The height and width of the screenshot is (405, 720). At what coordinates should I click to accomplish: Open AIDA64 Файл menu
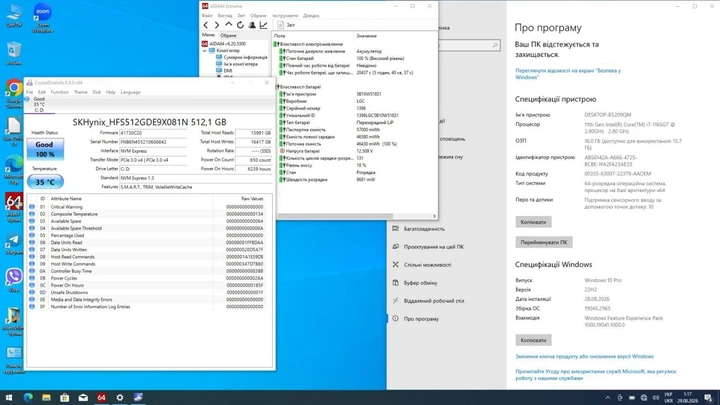point(207,16)
